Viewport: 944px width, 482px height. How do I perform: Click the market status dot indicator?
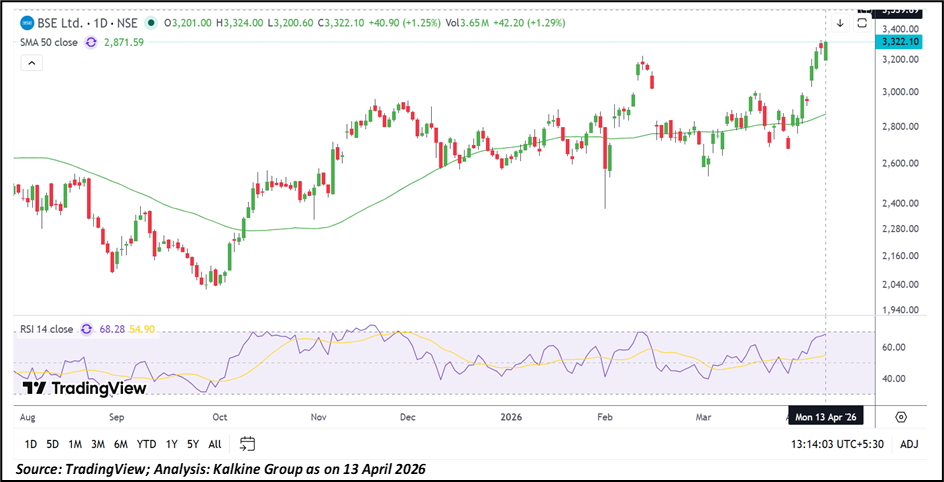(151, 22)
